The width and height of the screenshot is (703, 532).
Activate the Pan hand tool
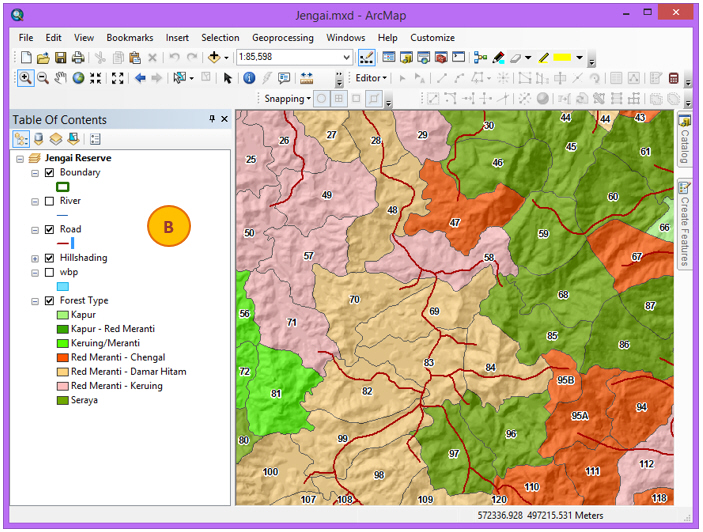[x=61, y=78]
